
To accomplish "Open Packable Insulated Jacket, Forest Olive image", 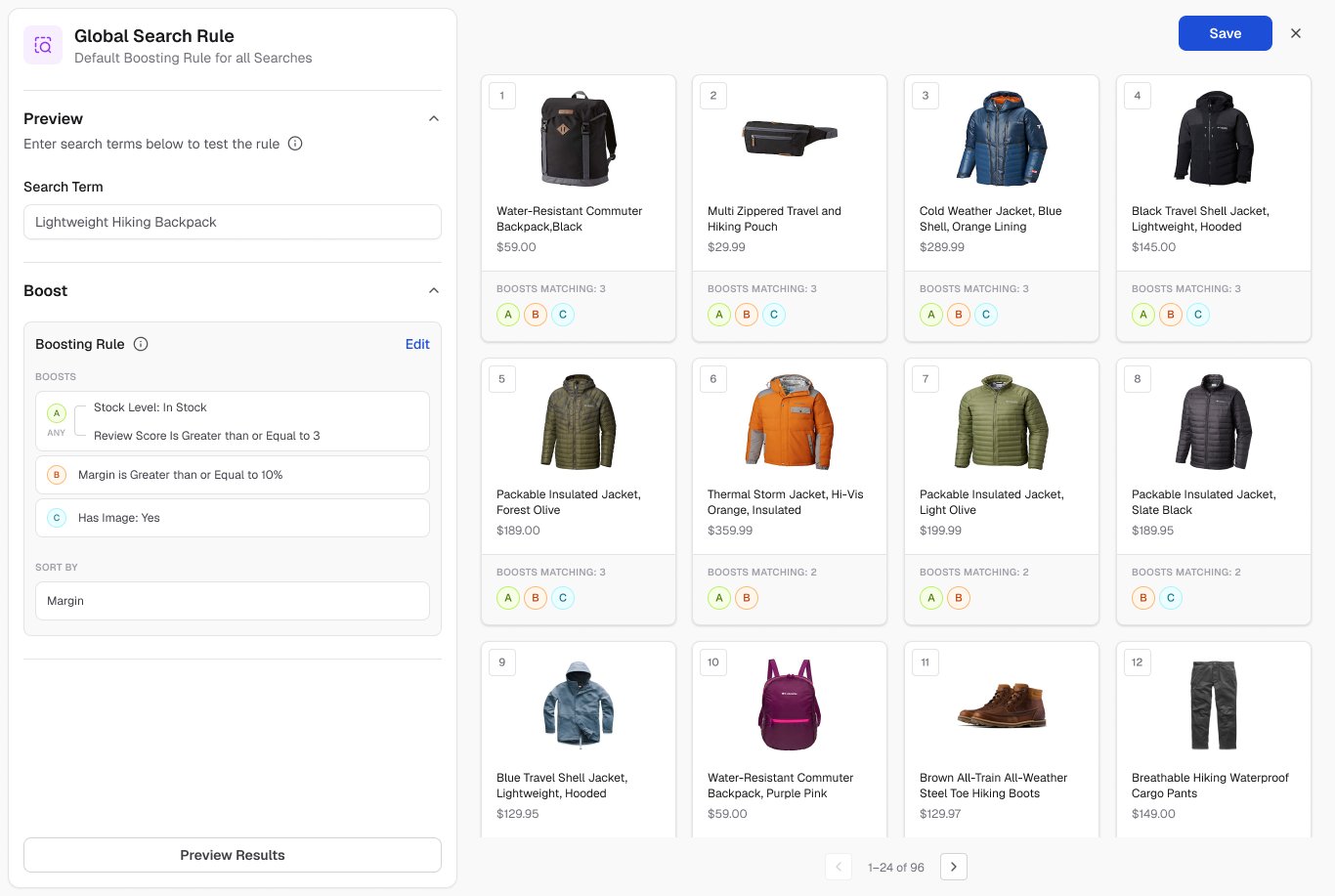I will coord(579,422).
